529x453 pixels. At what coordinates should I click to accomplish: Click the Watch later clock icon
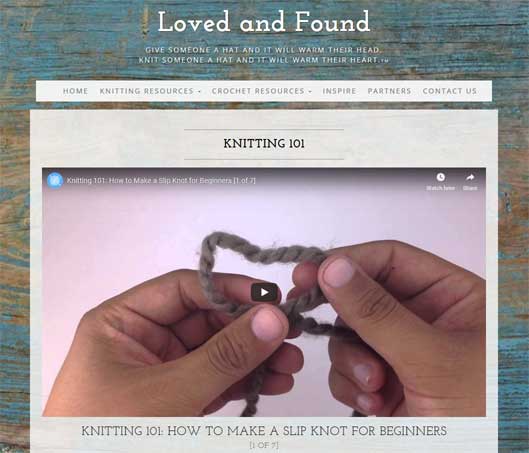click(x=440, y=177)
